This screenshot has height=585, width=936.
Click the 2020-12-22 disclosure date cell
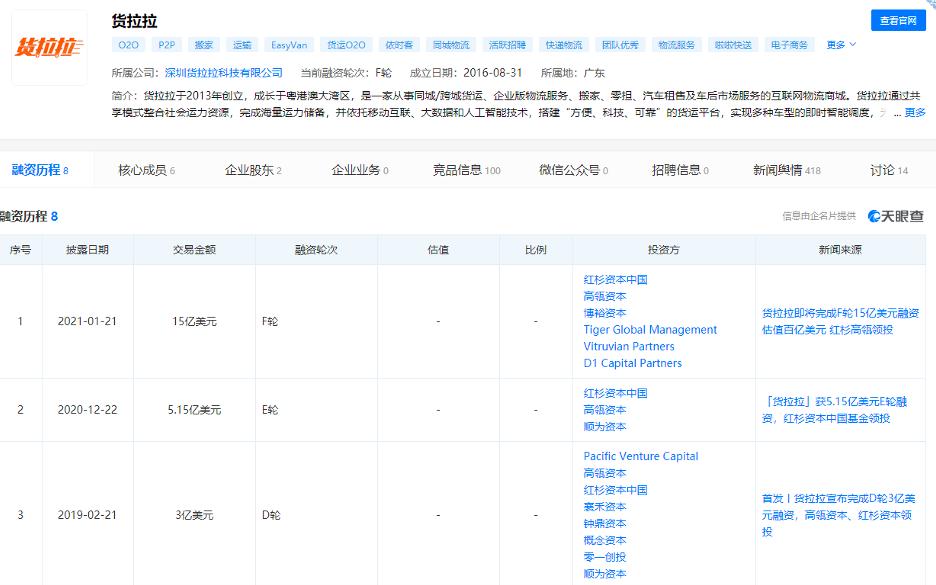coord(87,410)
